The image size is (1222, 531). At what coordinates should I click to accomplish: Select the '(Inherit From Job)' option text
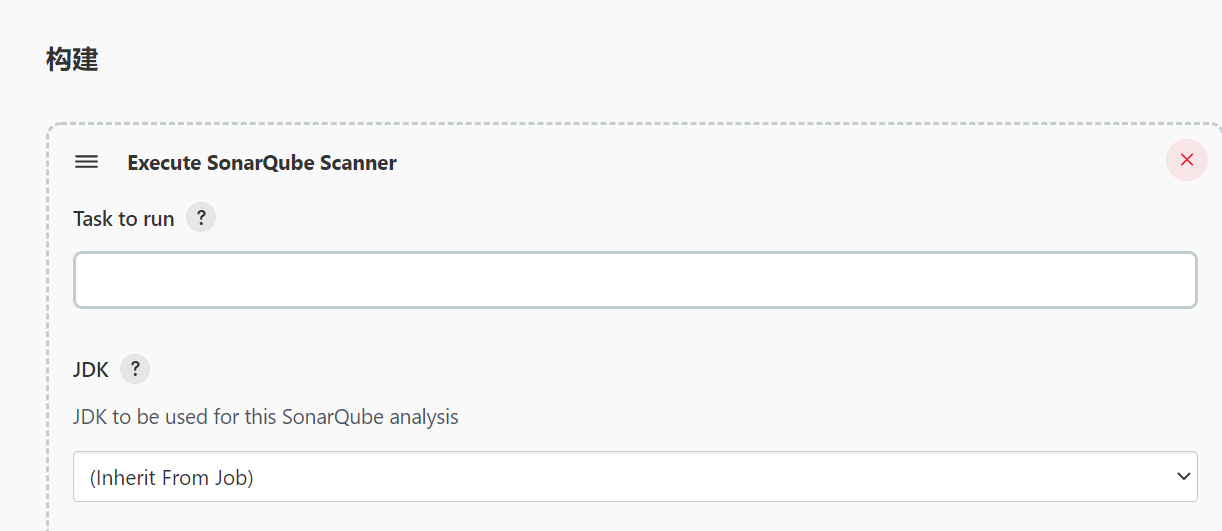click(x=171, y=478)
